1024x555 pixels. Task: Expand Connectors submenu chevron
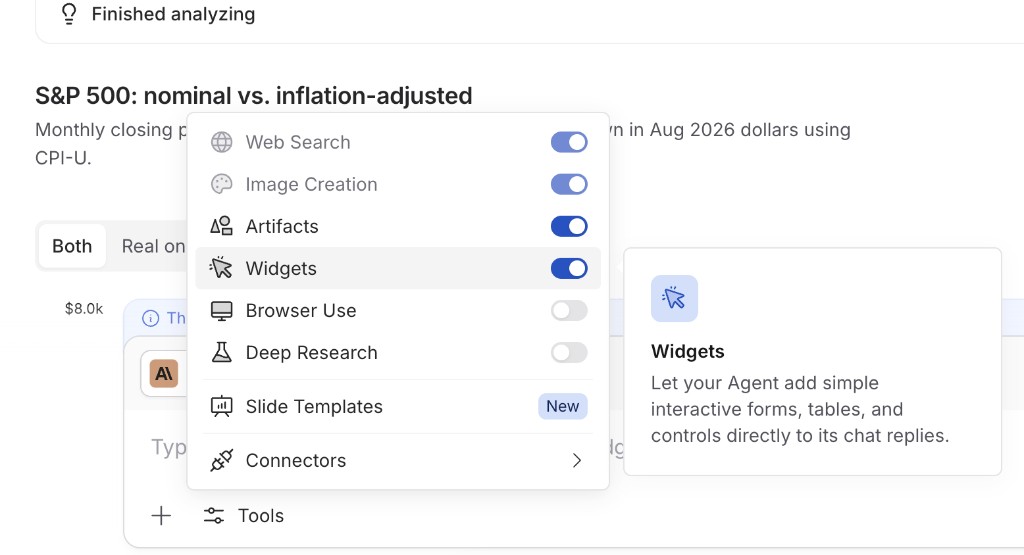point(577,460)
